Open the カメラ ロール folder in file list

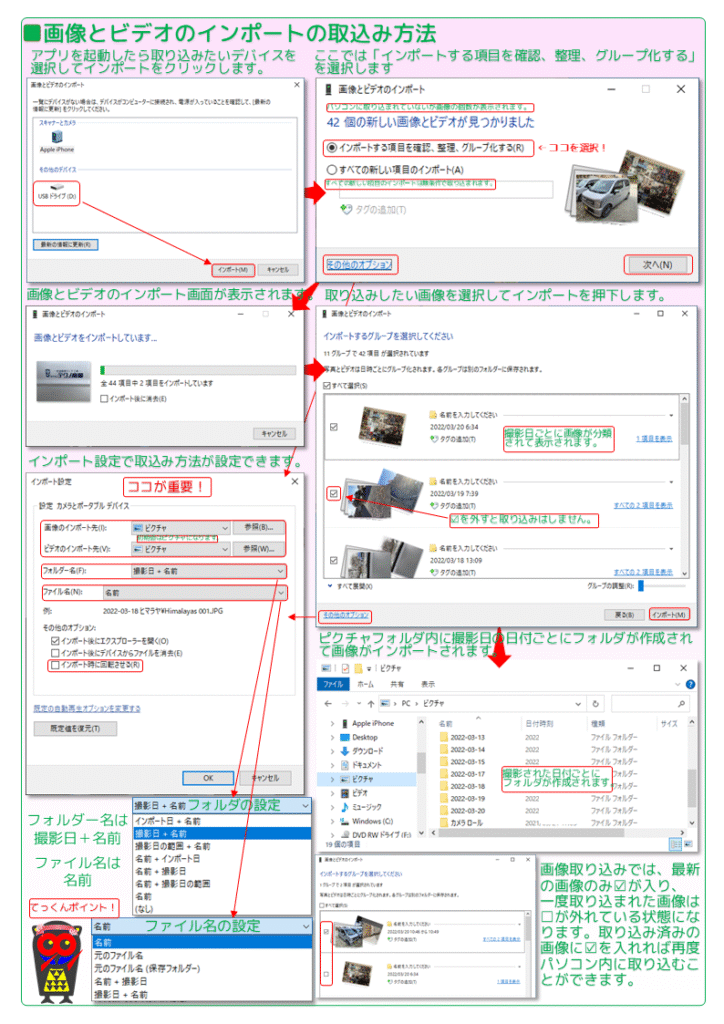[468, 822]
